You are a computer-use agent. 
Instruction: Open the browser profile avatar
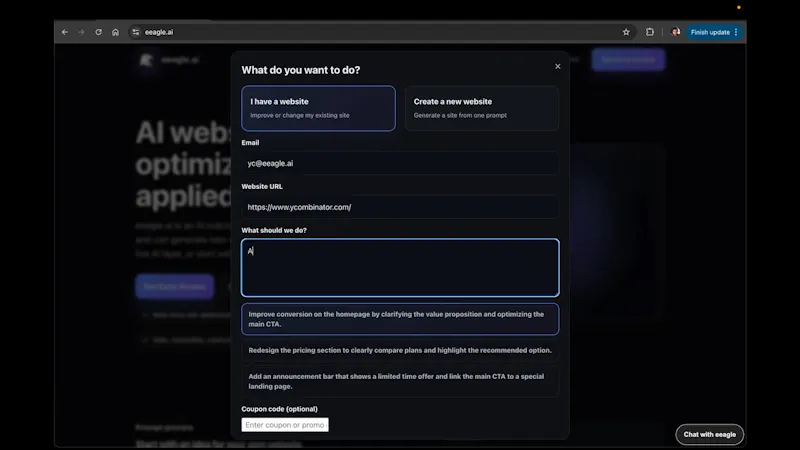pyautogui.click(x=676, y=32)
